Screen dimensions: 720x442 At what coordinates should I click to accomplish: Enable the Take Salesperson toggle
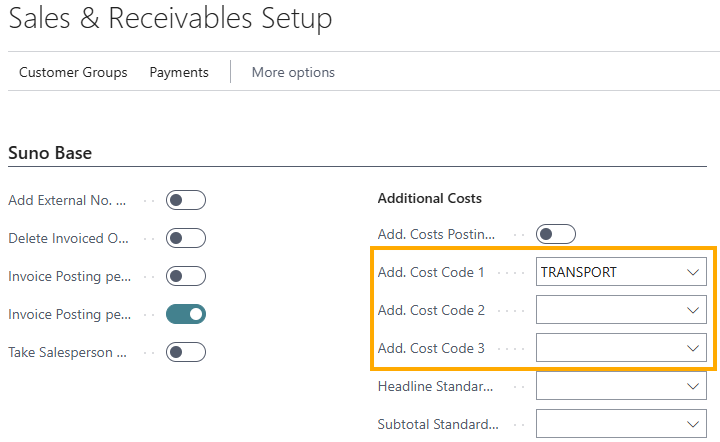tap(186, 352)
